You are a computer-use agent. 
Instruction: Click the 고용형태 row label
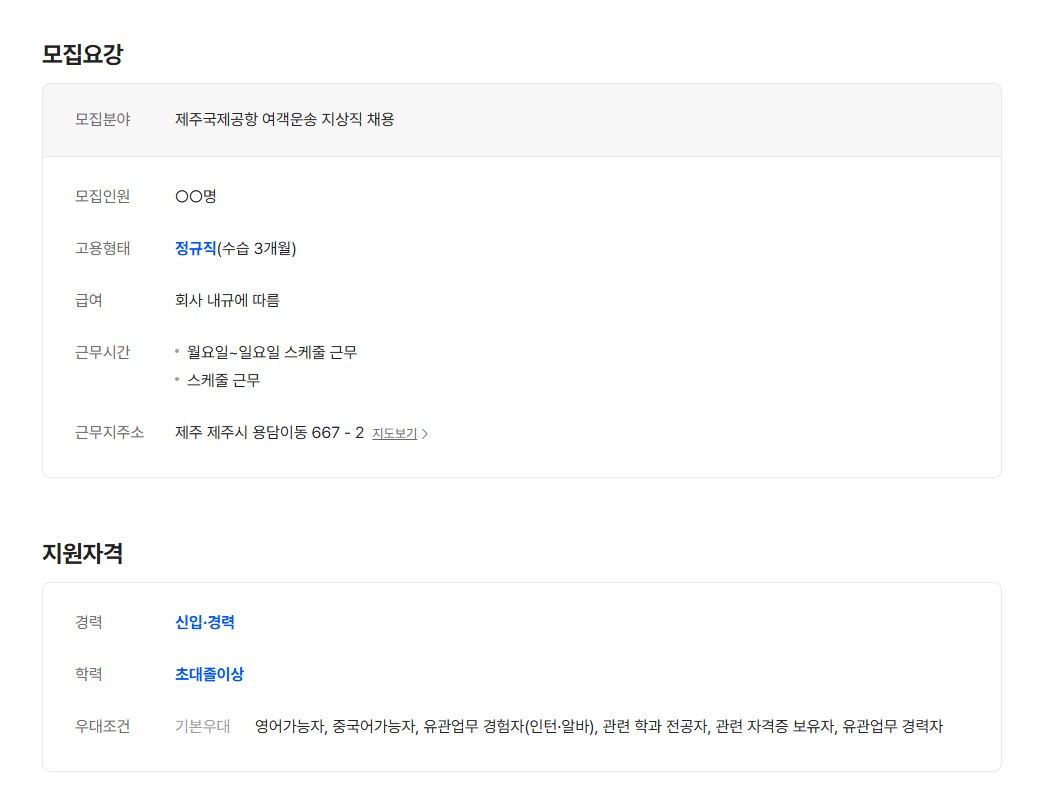(x=102, y=248)
